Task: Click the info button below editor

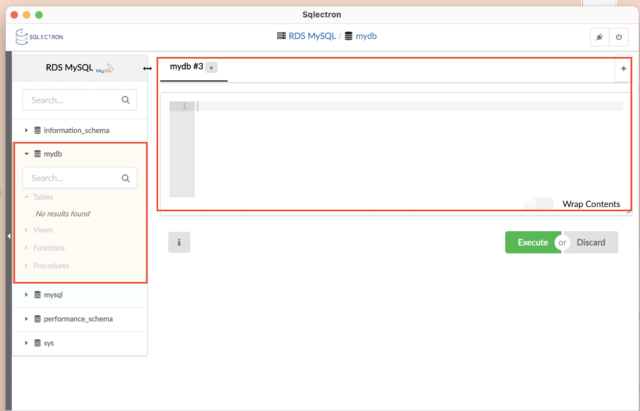Action: 179,242
